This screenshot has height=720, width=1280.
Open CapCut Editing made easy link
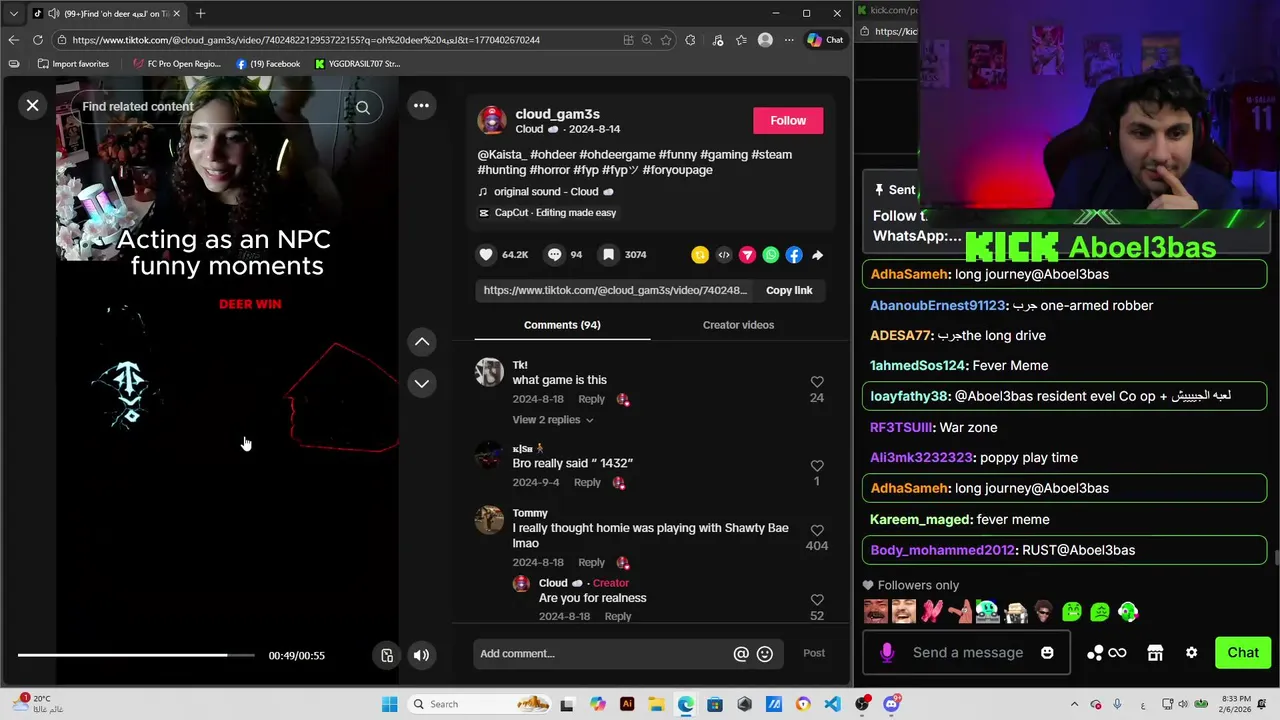pyautogui.click(x=547, y=213)
